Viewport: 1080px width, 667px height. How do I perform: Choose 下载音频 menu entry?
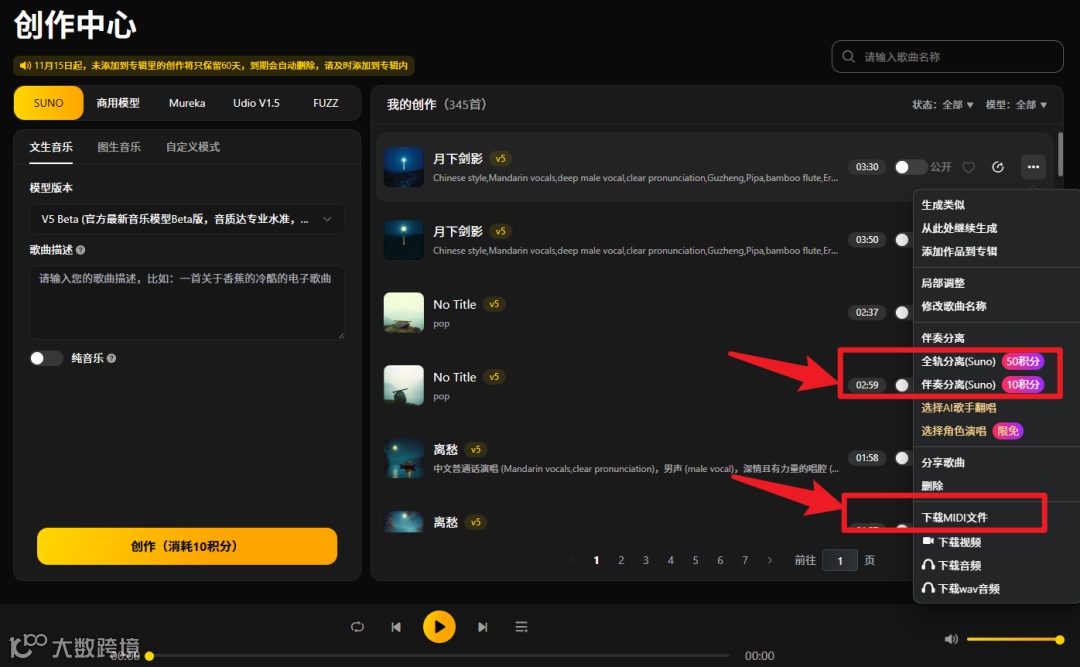pyautogui.click(x=952, y=566)
